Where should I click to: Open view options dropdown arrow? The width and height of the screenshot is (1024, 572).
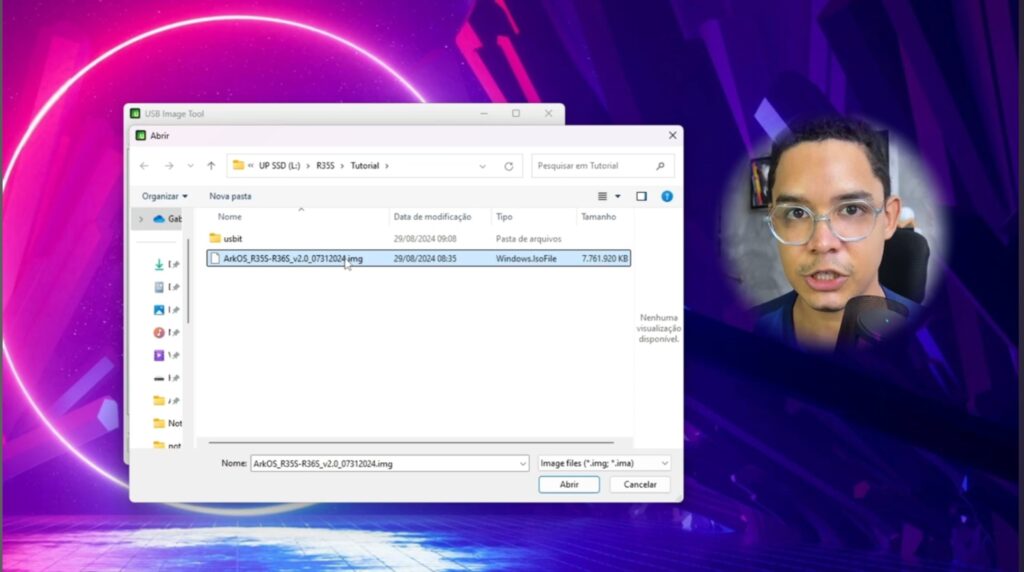[x=618, y=196]
